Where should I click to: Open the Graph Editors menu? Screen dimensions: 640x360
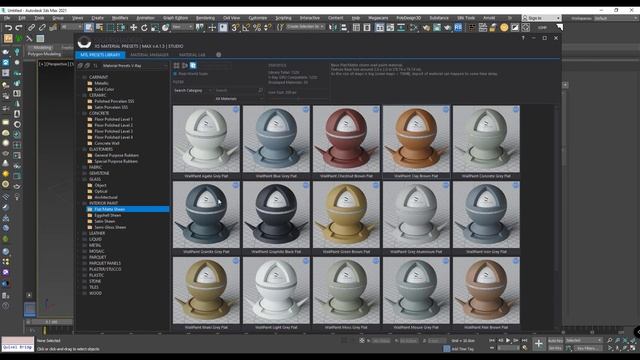(x=176, y=18)
